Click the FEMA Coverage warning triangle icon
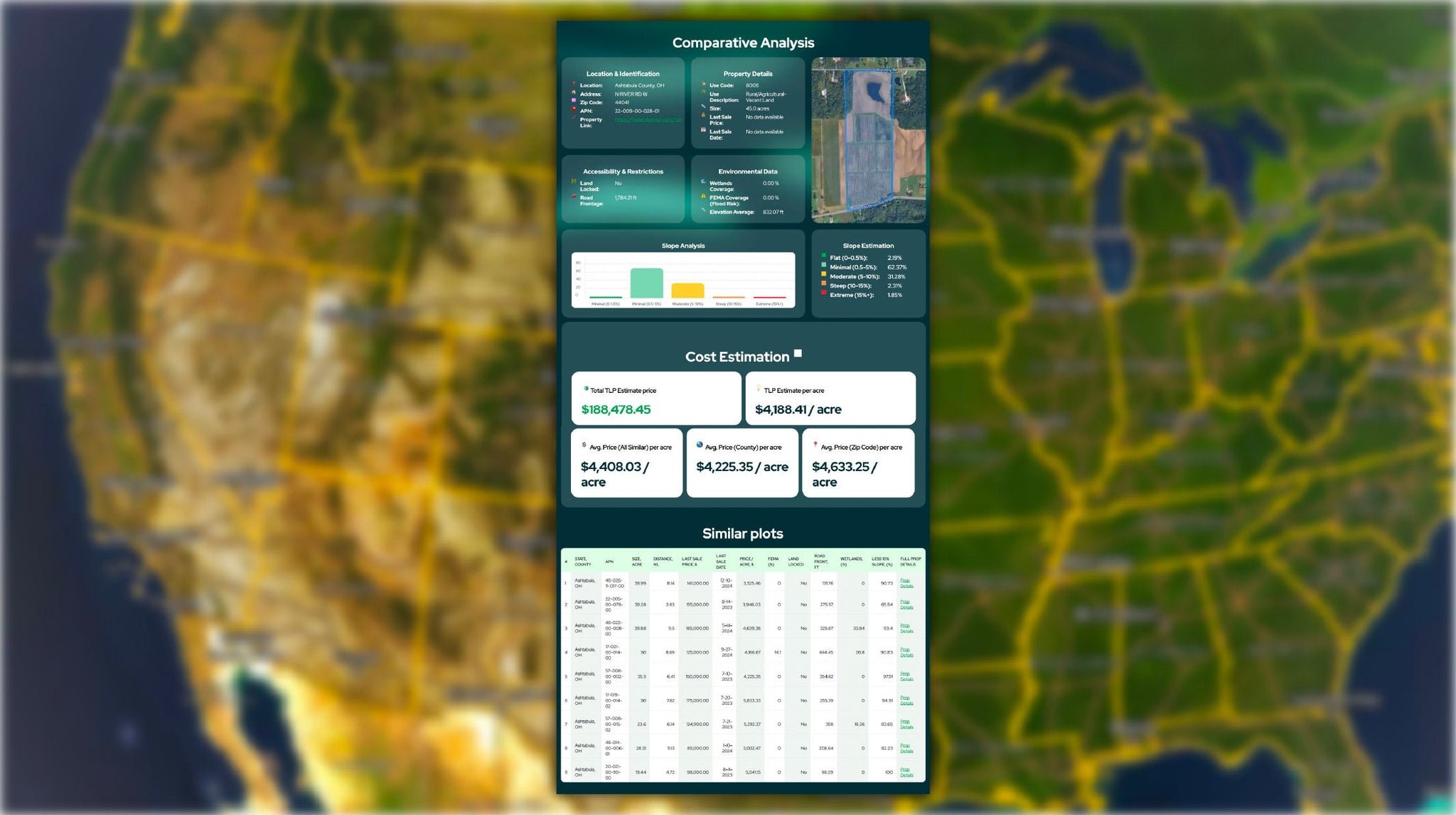 702,196
